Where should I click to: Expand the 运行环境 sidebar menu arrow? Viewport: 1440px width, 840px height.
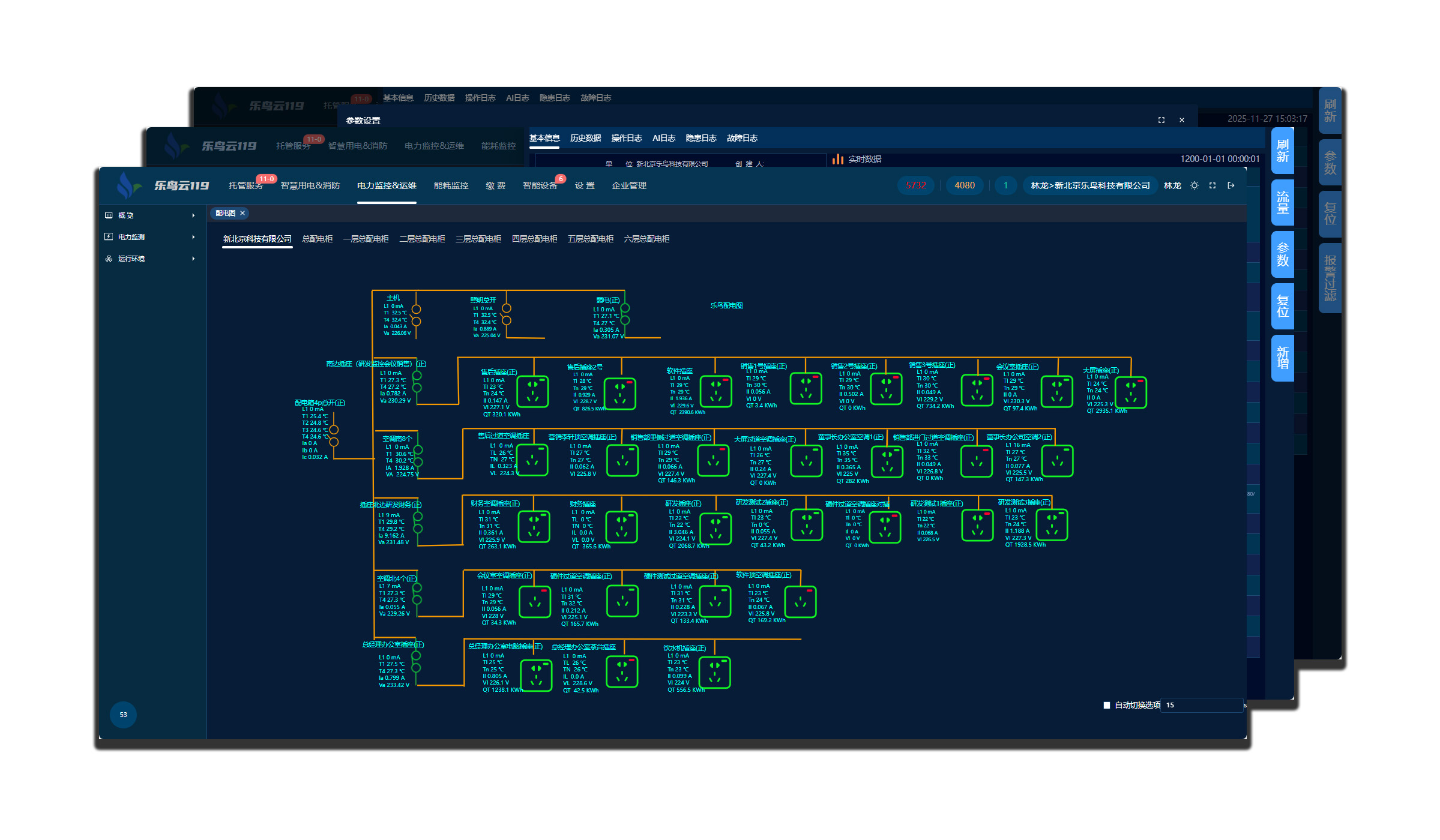coord(193,259)
